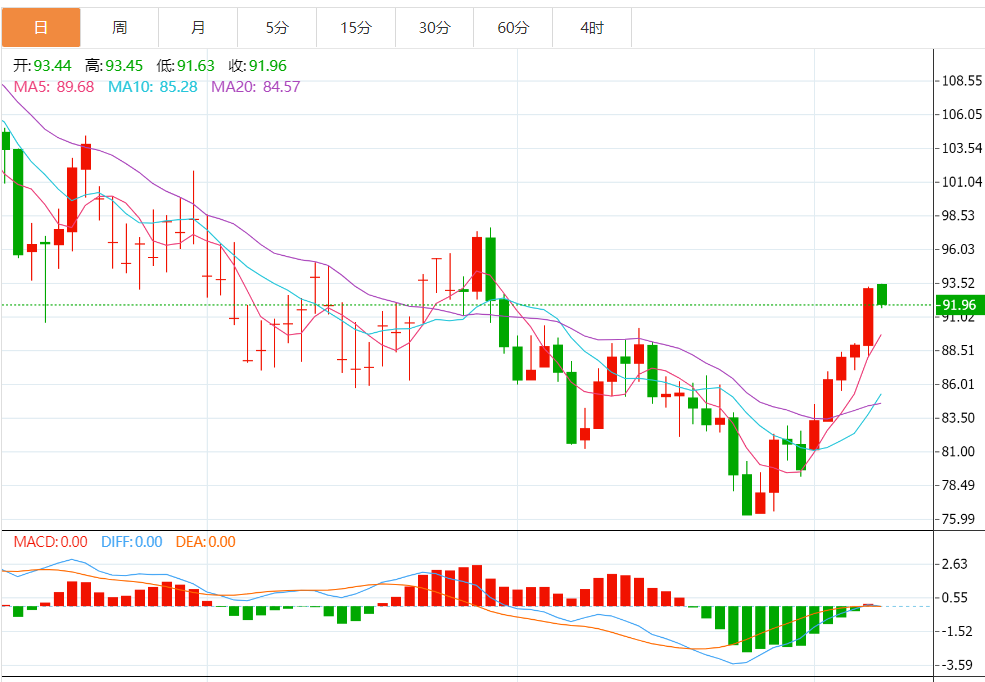The image size is (985, 682).
Task: Switch to the 周 weekly tab
Action: point(119,28)
